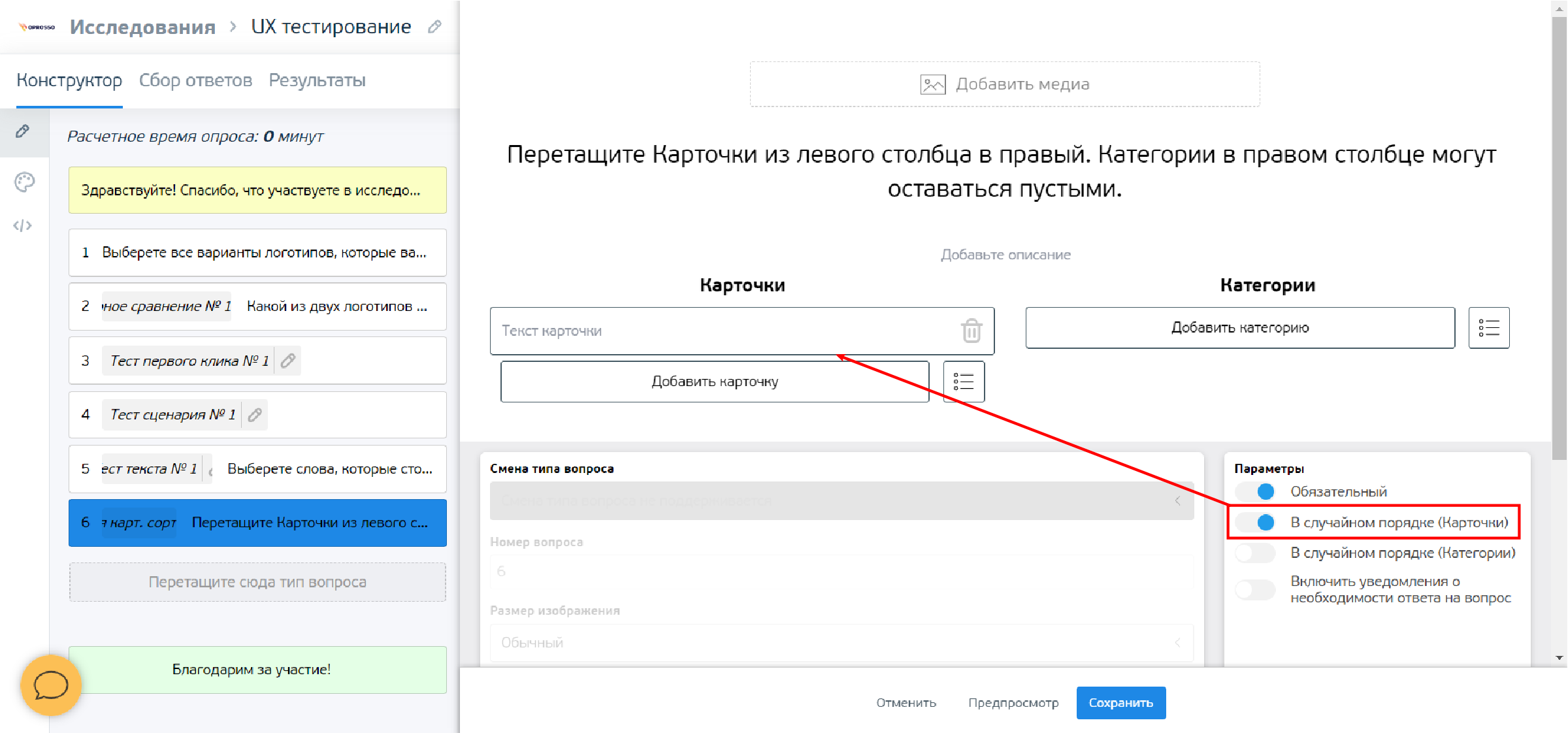Click the Расчетное время опроса text
The width and height of the screenshot is (1568, 733).
pos(195,137)
